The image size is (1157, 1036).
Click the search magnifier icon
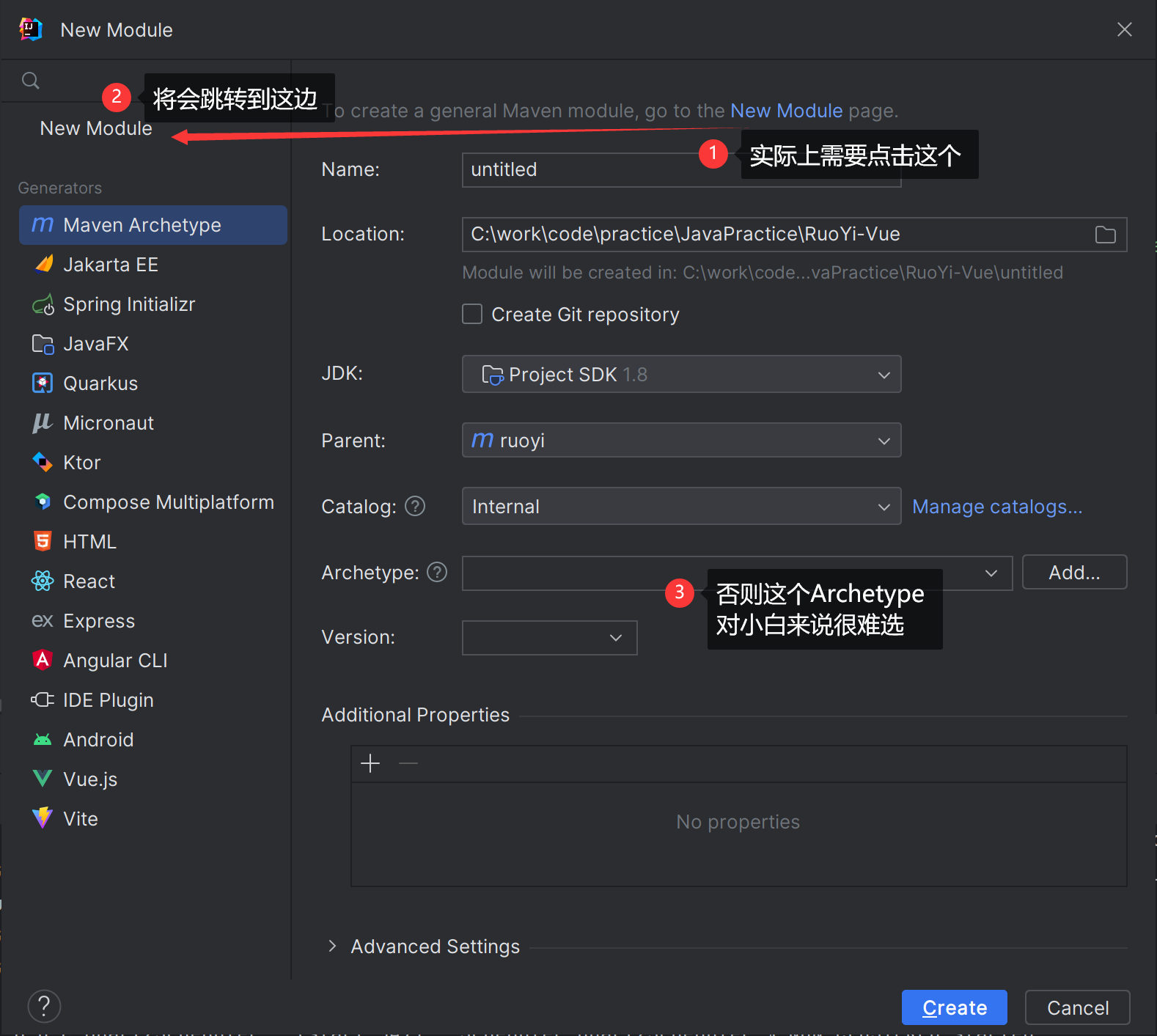[30, 81]
